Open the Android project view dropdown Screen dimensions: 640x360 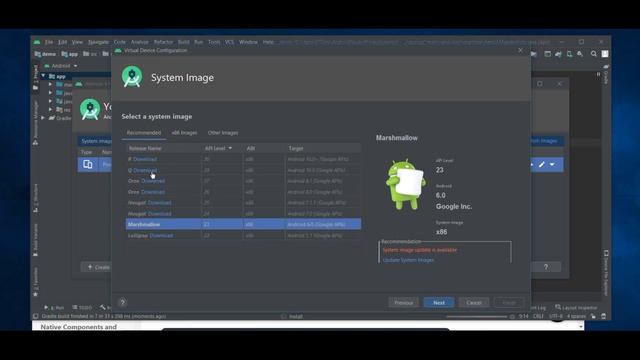pyautogui.click(x=61, y=66)
